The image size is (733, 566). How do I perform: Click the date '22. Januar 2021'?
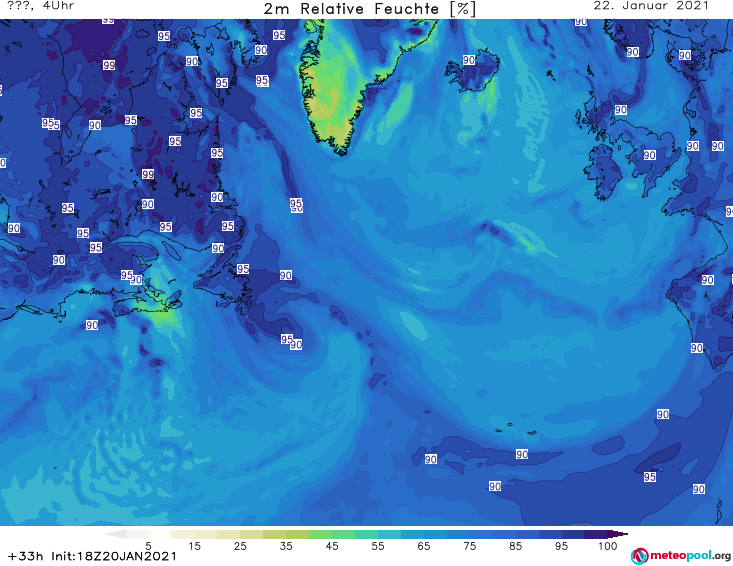651,6
